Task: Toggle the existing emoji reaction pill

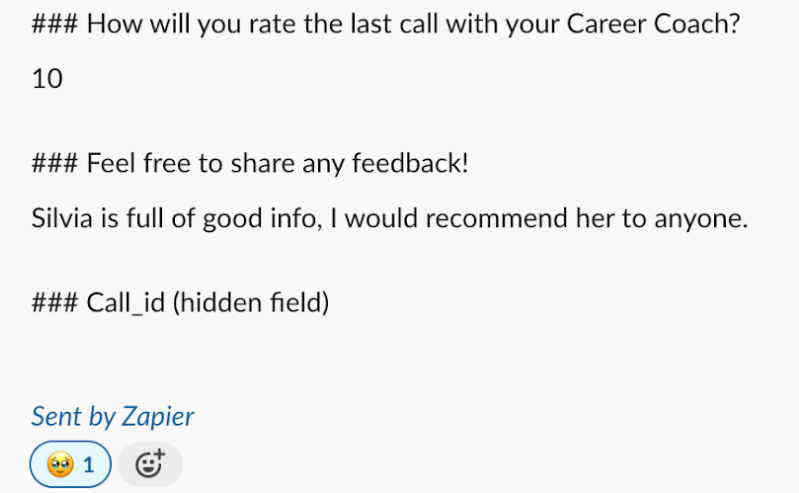Action: click(x=70, y=464)
